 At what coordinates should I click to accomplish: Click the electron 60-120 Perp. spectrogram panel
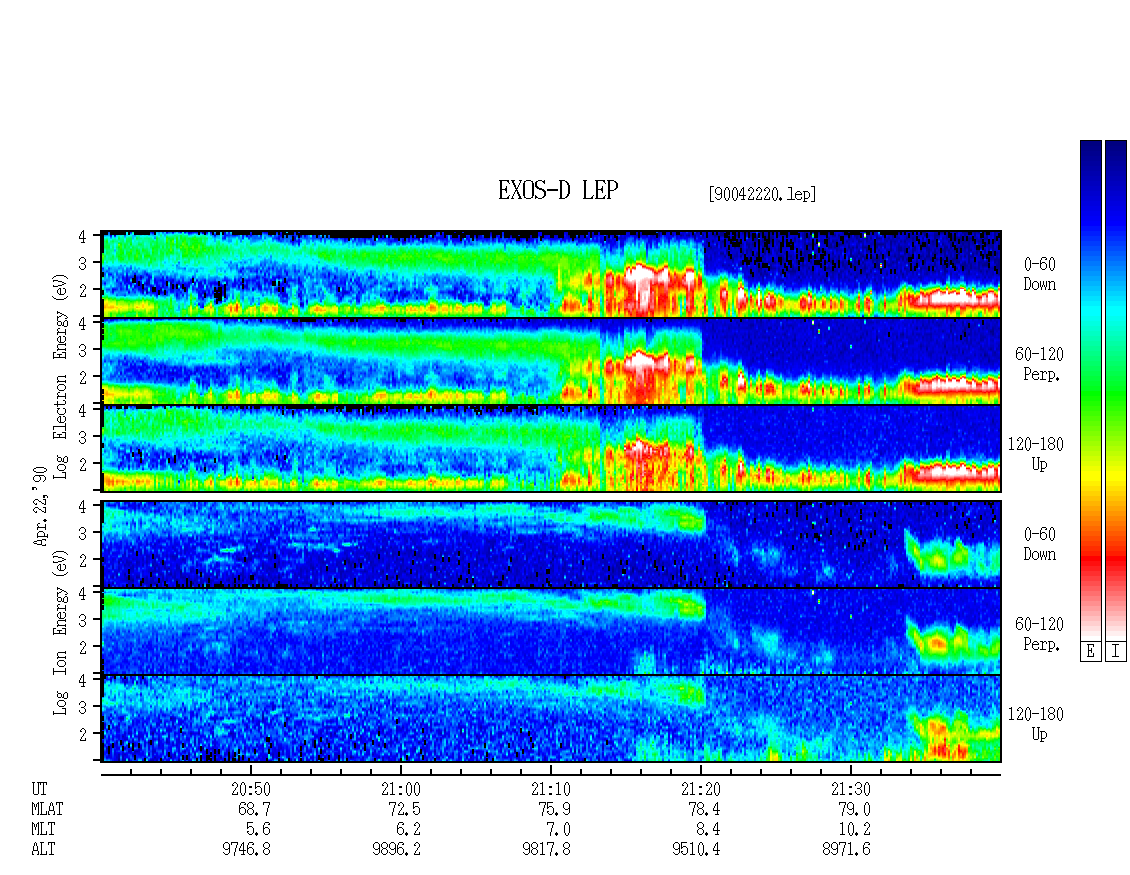(551, 361)
